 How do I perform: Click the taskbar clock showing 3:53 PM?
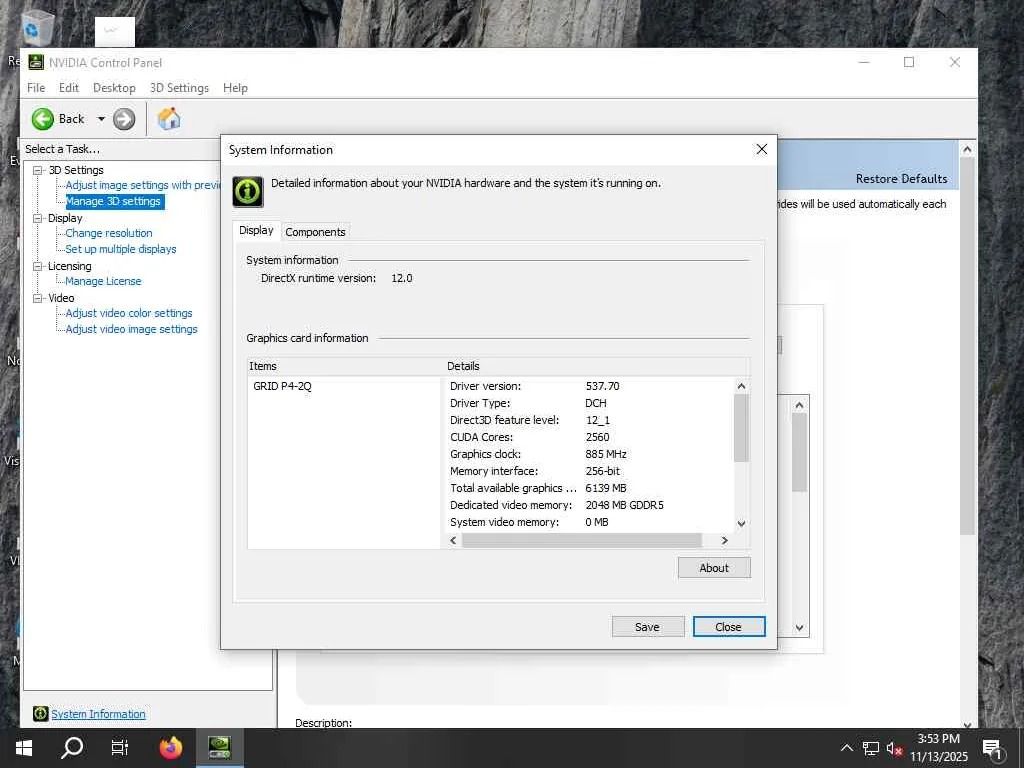tap(939, 748)
